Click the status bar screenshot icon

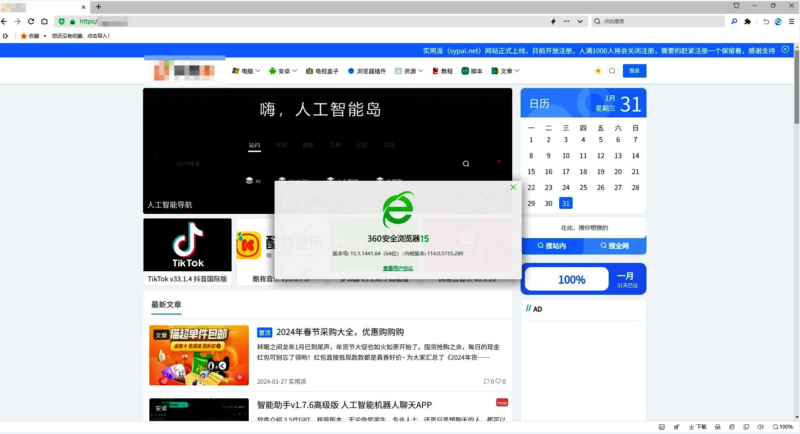(662, 427)
